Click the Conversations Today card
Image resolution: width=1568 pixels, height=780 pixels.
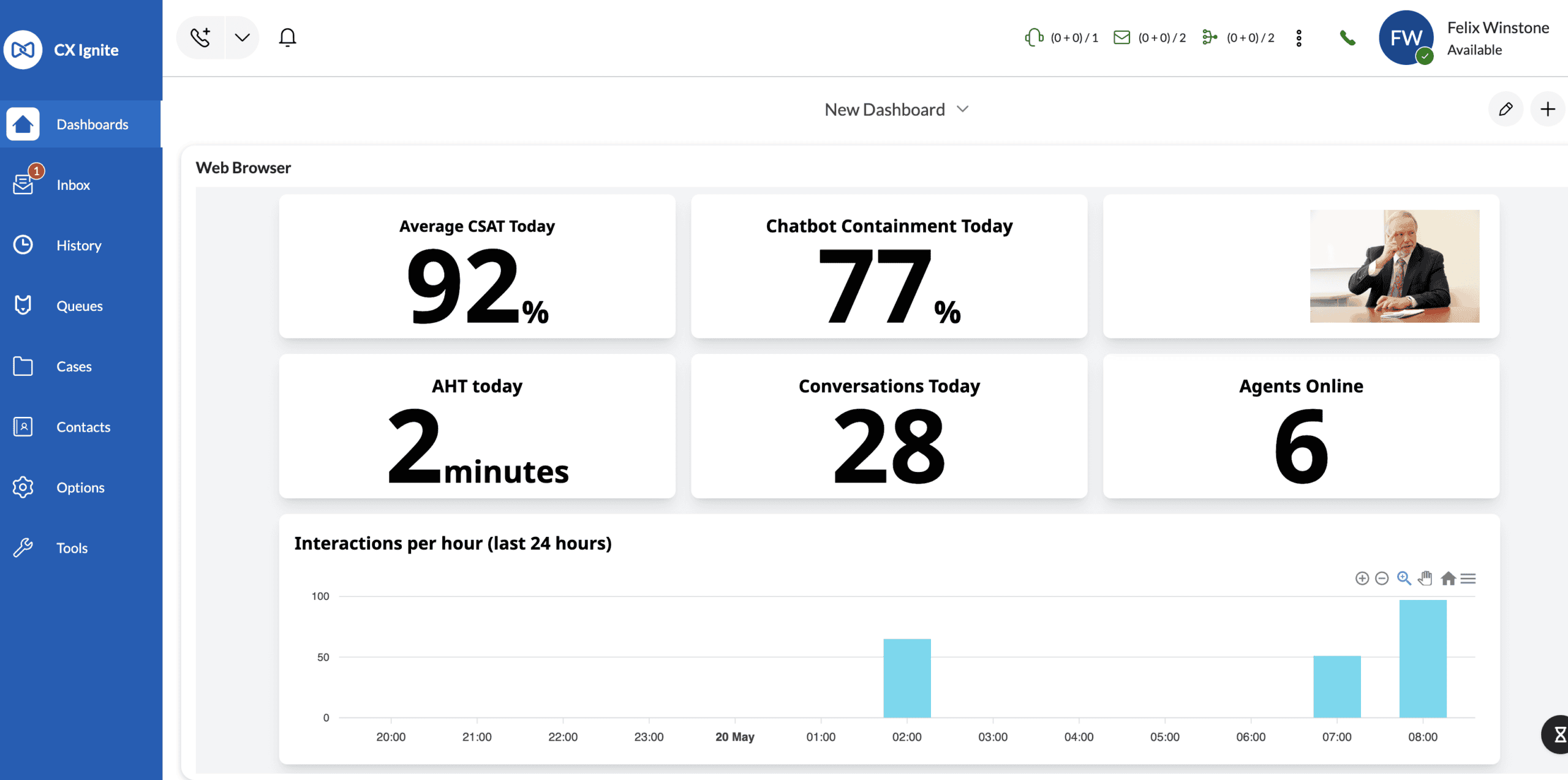click(889, 426)
